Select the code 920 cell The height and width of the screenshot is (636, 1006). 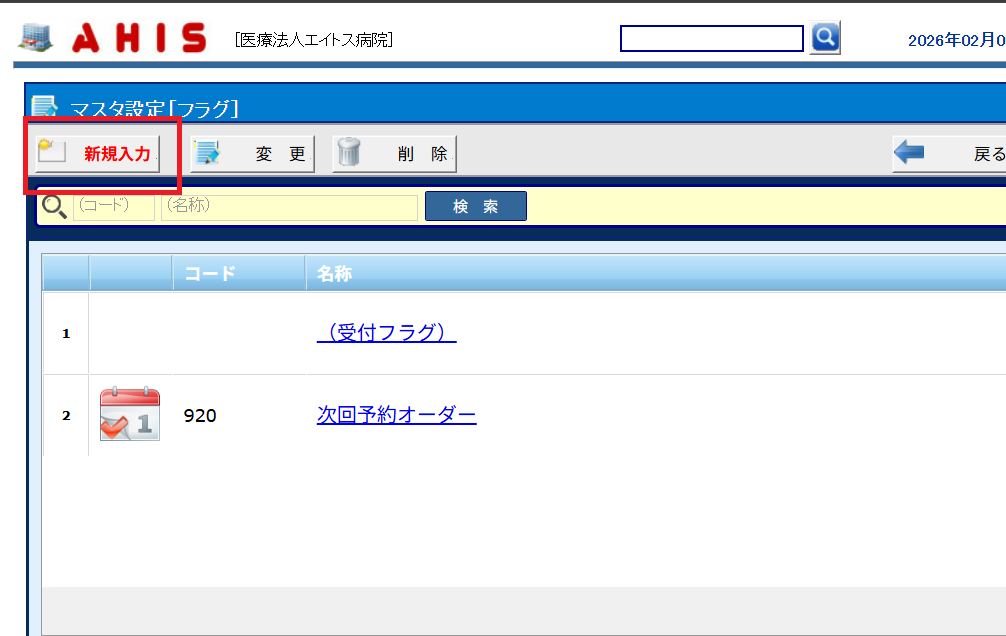point(200,415)
